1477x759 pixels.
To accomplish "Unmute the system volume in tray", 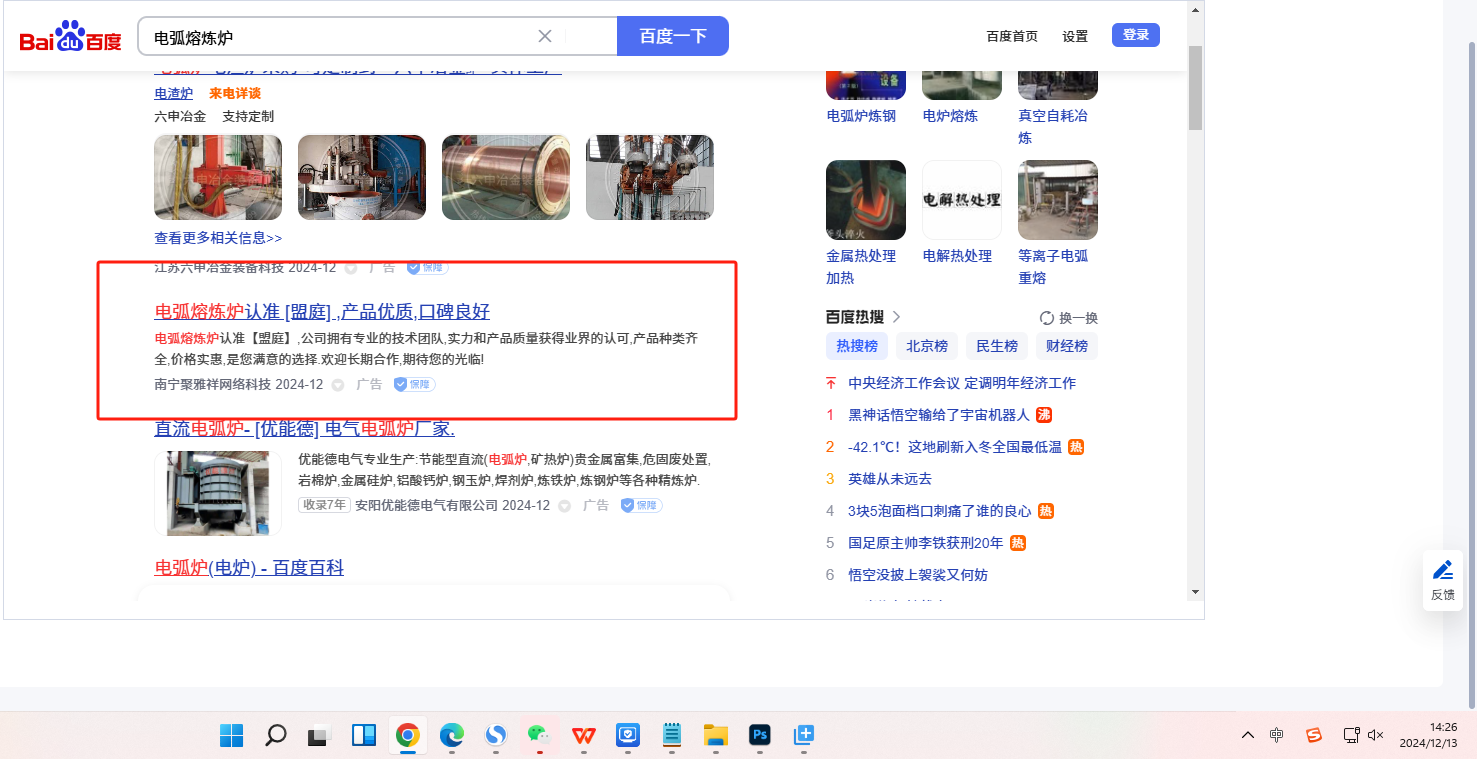I will 1375,735.
